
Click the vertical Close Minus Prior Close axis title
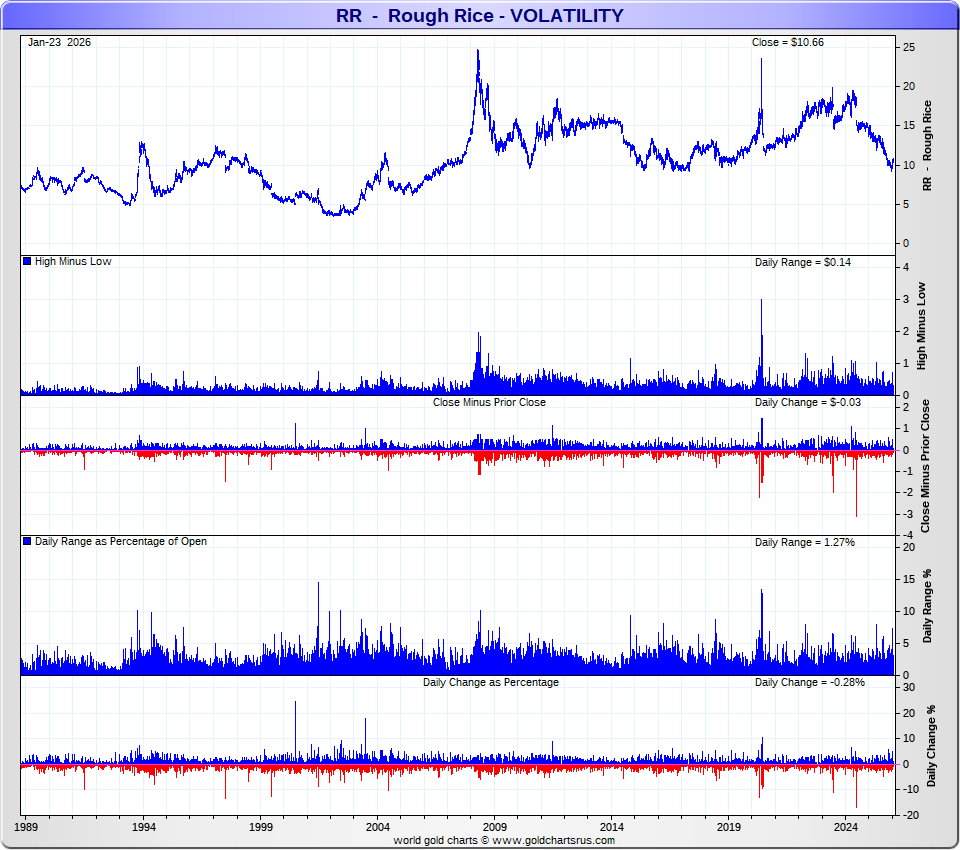926,465
